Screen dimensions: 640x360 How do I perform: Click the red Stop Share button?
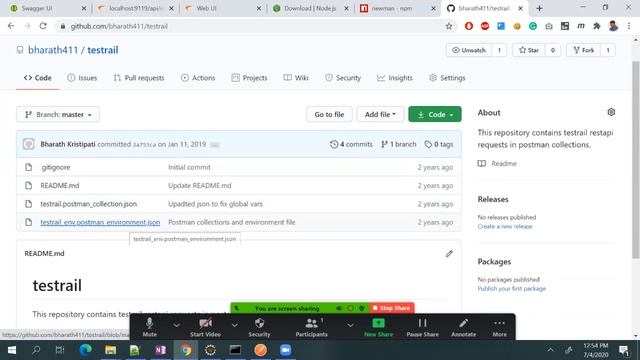pyautogui.click(x=391, y=308)
